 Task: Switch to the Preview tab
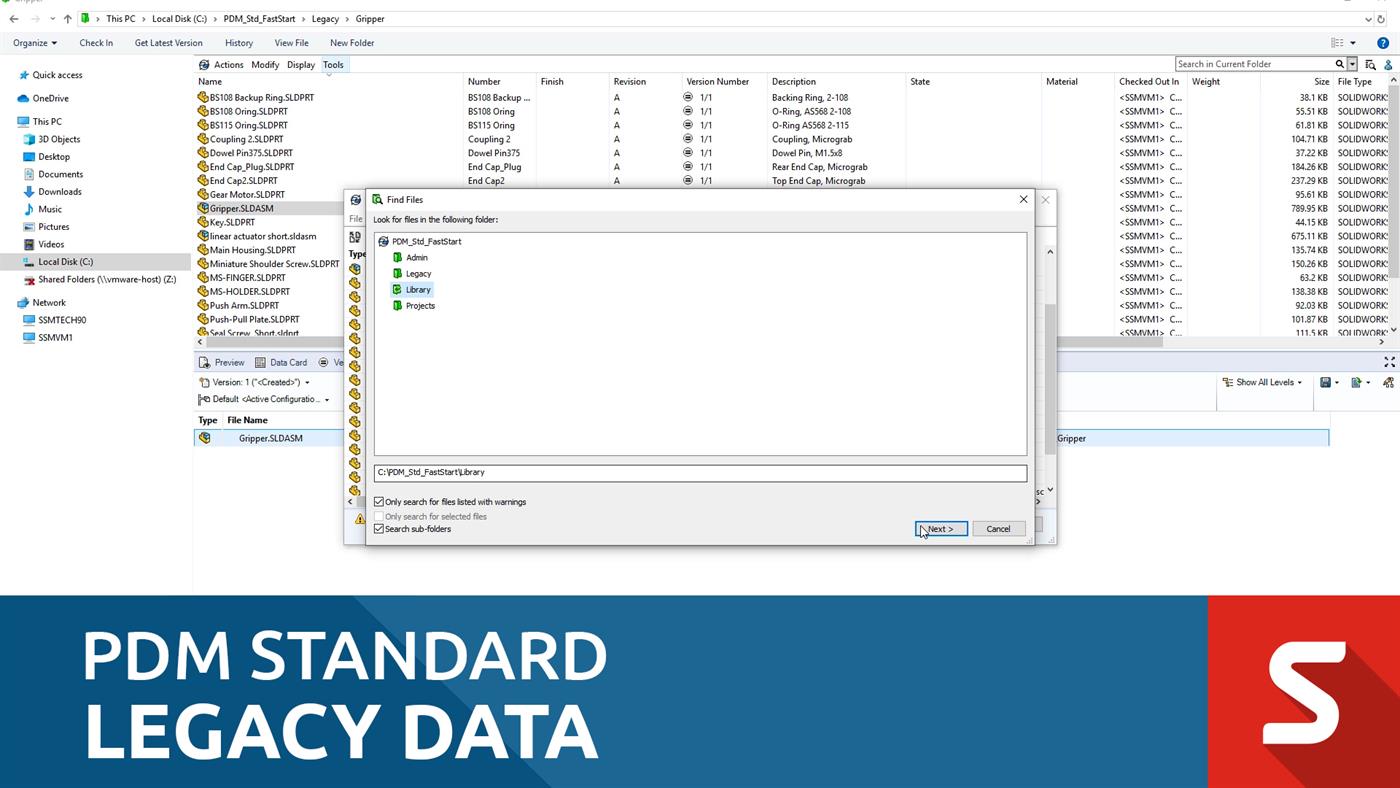click(222, 363)
